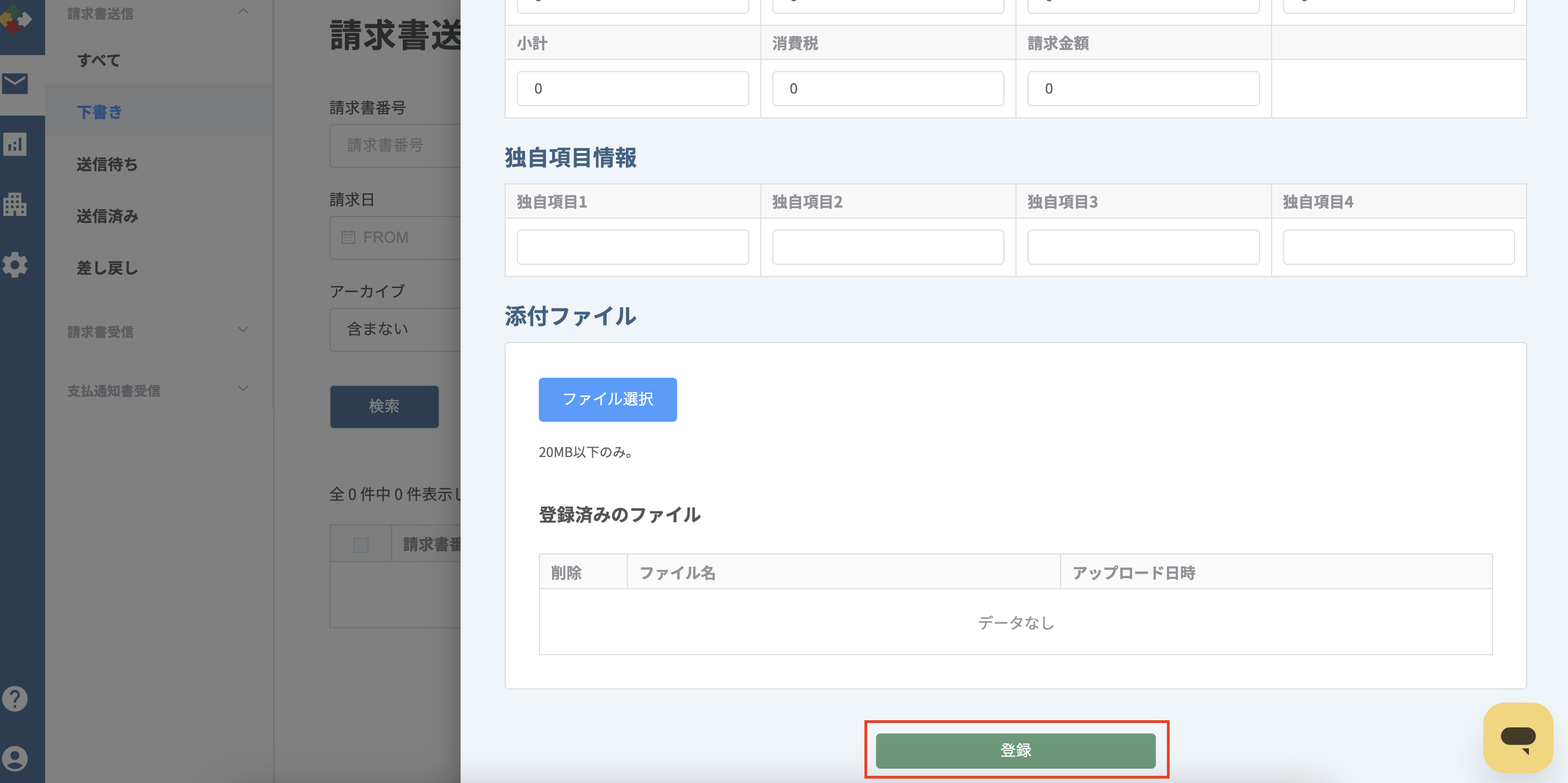Viewport: 1568px width, 783px height.
Task: Open the yellow chat support widget
Action: click(x=1518, y=737)
